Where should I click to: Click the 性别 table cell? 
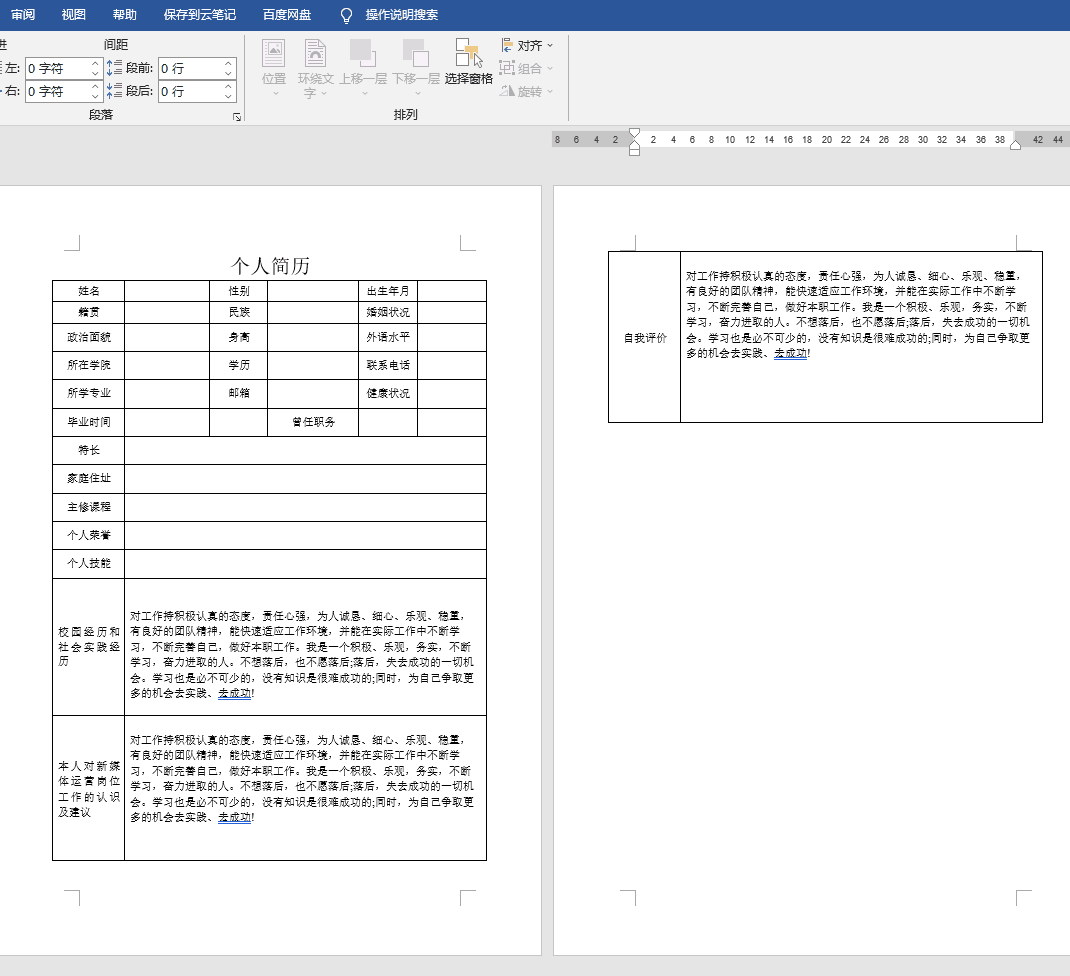[x=239, y=291]
